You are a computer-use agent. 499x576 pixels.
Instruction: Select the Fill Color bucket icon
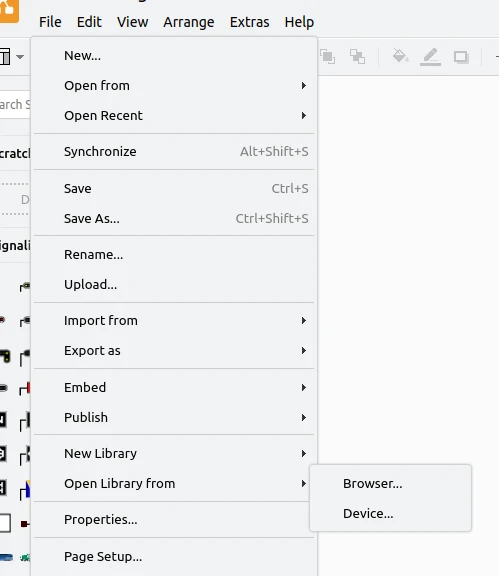[400, 57]
